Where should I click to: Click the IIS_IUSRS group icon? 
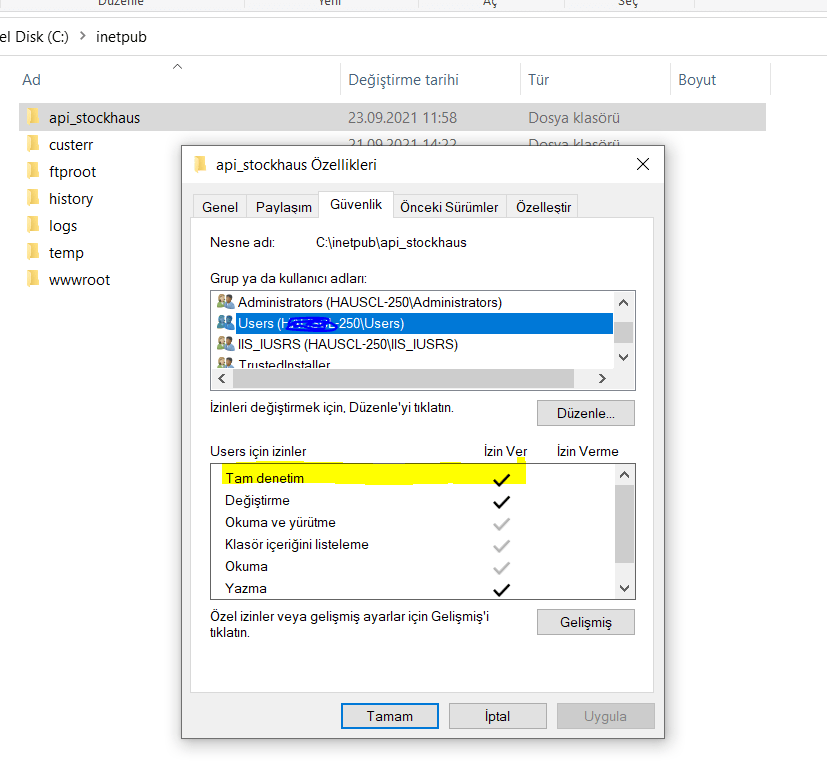click(x=225, y=344)
